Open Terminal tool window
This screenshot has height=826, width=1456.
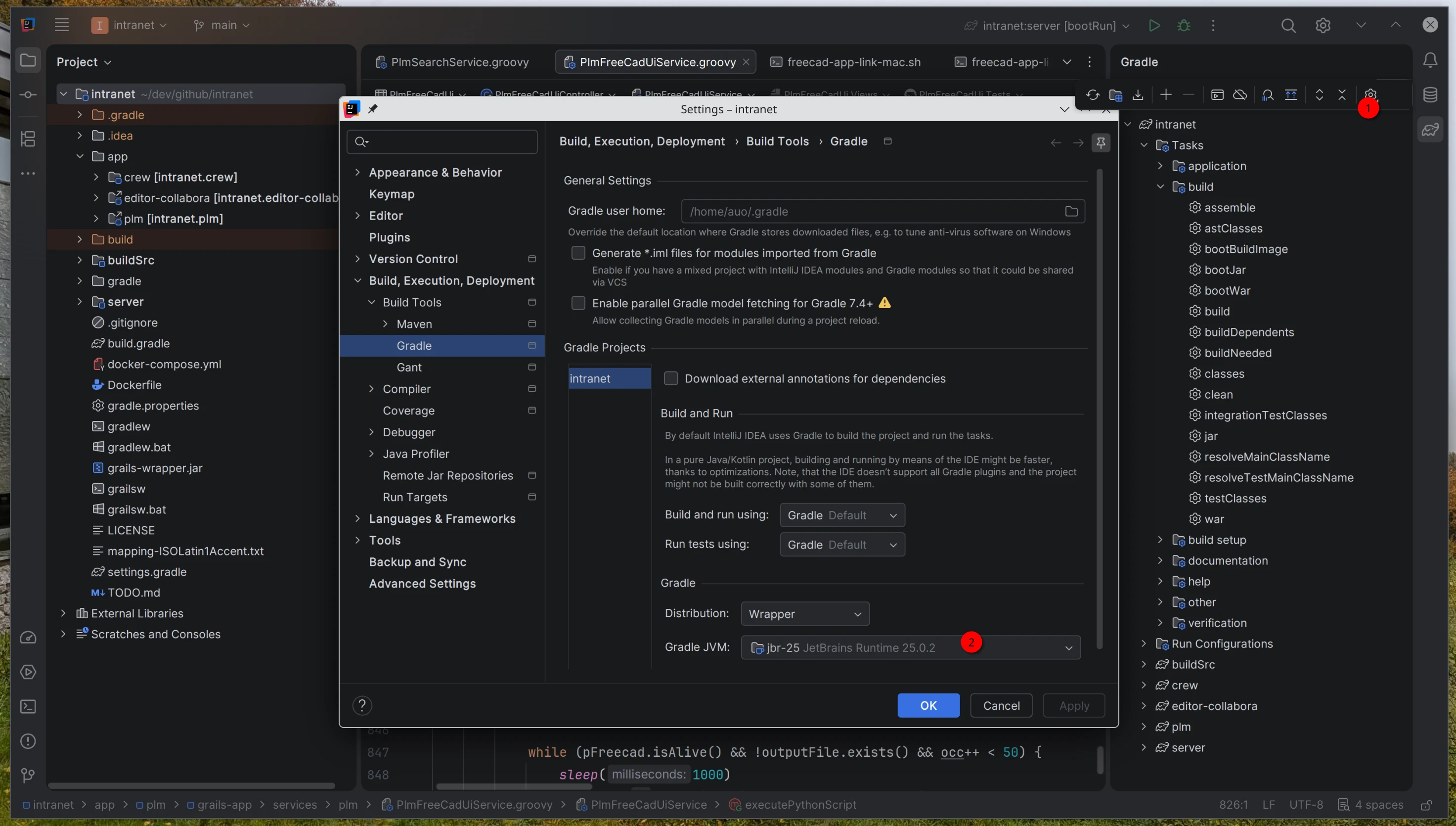pyautogui.click(x=28, y=706)
